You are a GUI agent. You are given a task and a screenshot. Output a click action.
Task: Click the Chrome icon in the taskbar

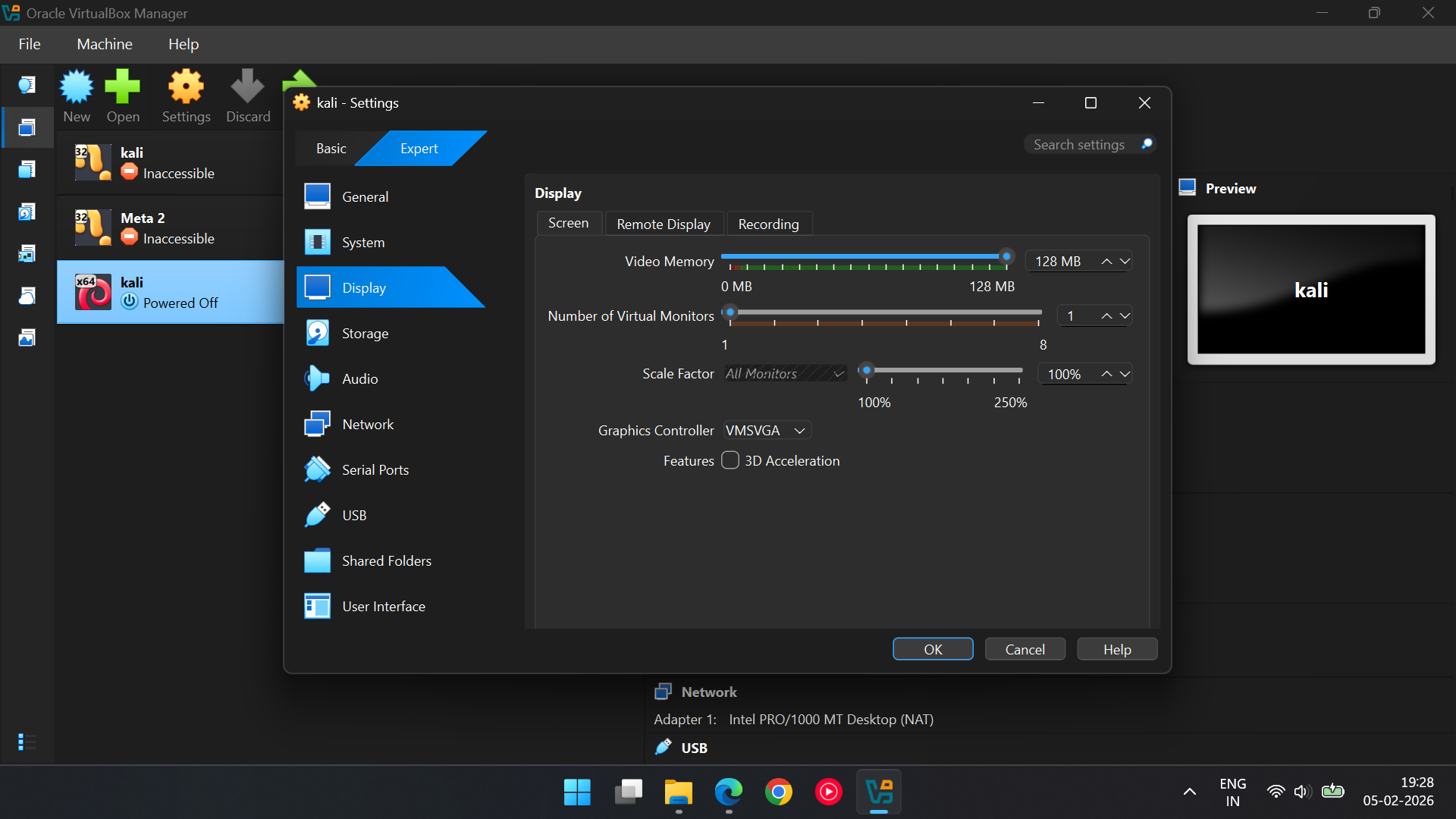(x=778, y=792)
